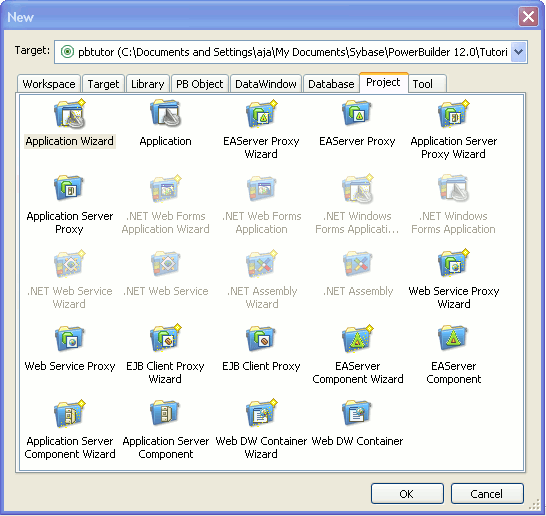Select Application Server Proxy Wizard icon
The height and width of the screenshot is (516, 546).
point(453,114)
